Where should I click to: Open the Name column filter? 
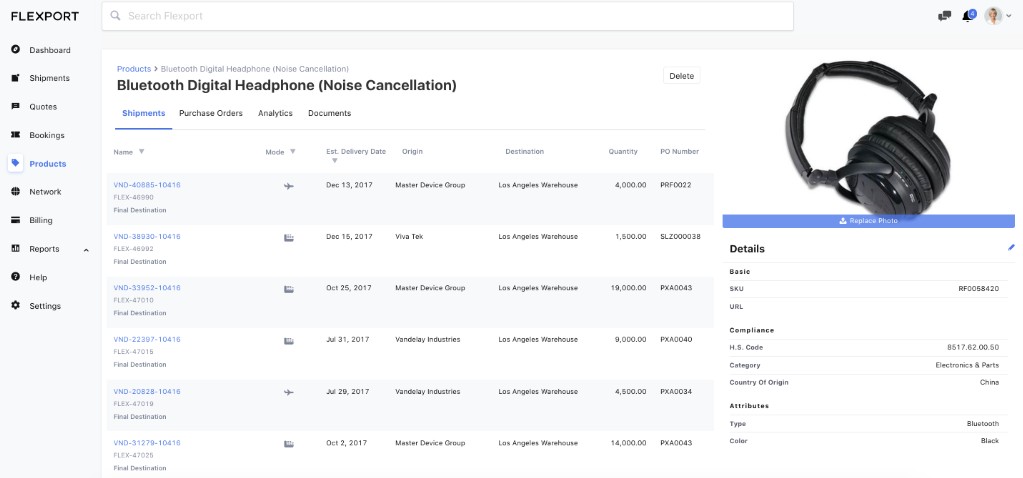click(x=141, y=152)
